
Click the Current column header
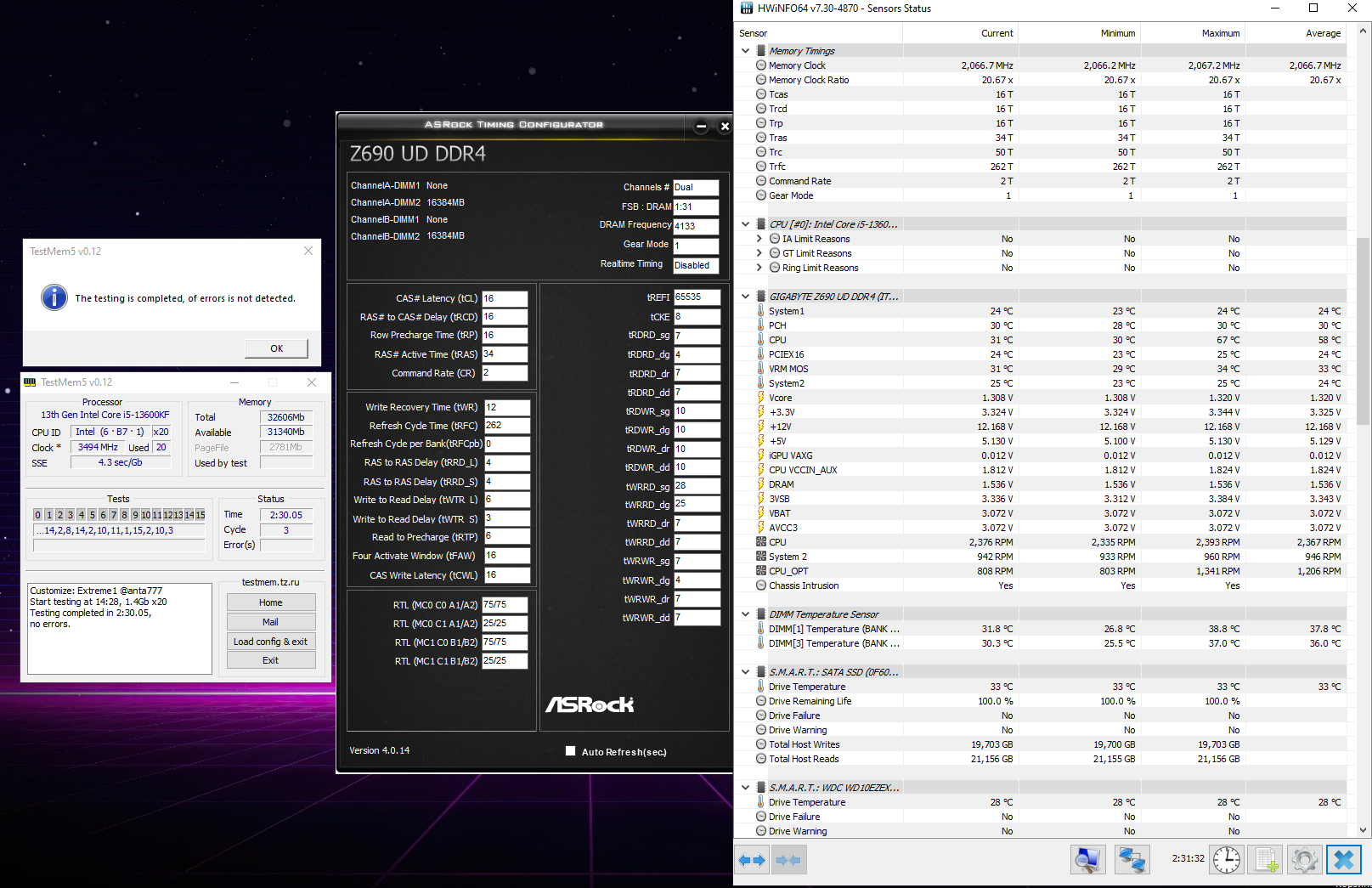tap(960, 33)
